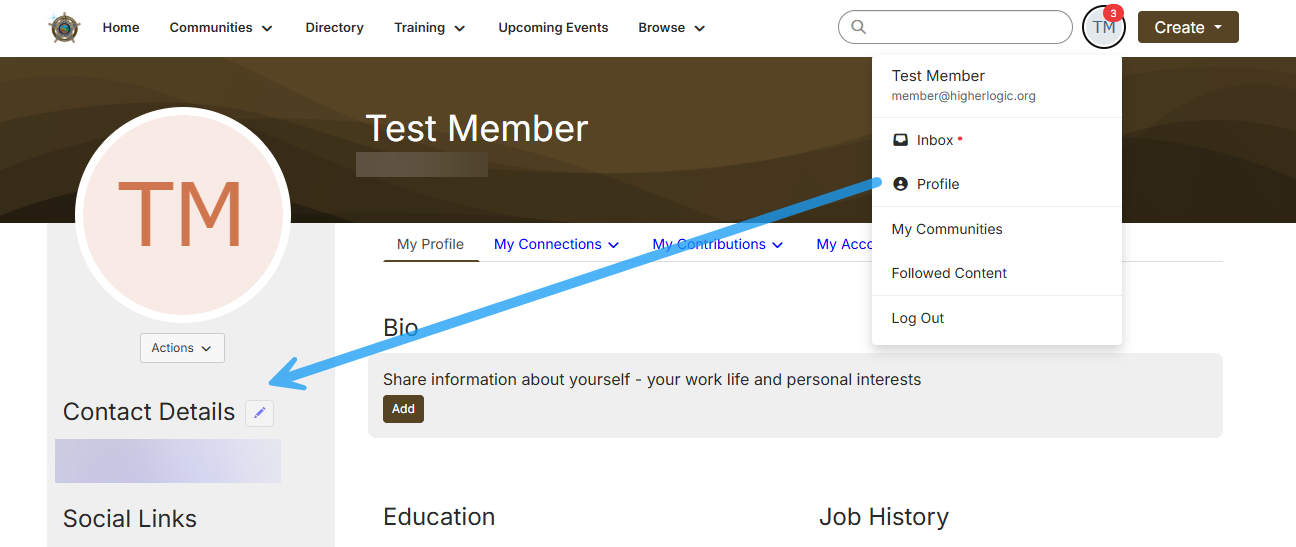This screenshot has height=547, width=1296.
Task: Expand the My Contributions tab dropdown
Action: coord(717,244)
